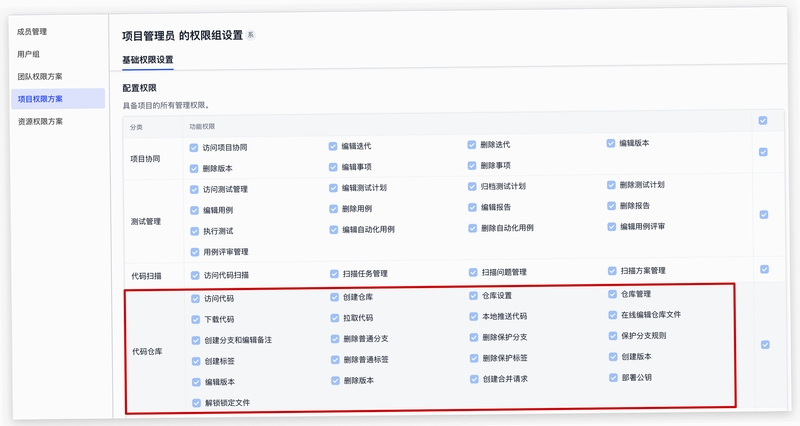Viewport: 800px width, 426px height.
Task: Toggle the select-all checkbox in the table header
Action: [763, 120]
